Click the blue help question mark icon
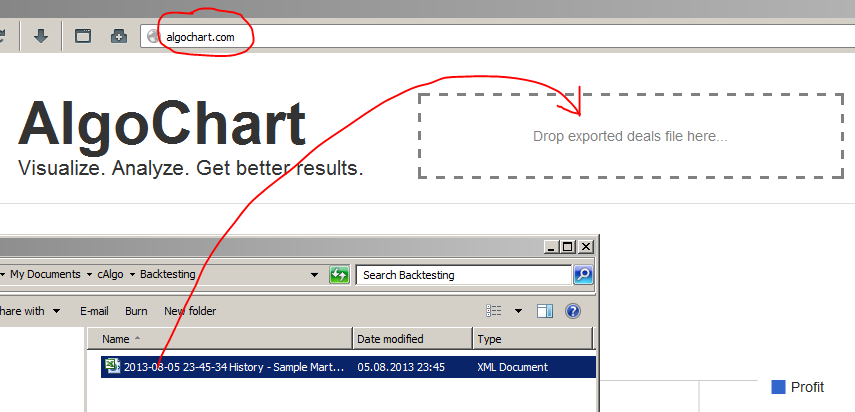This screenshot has height=412, width=855. click(573, 311)
